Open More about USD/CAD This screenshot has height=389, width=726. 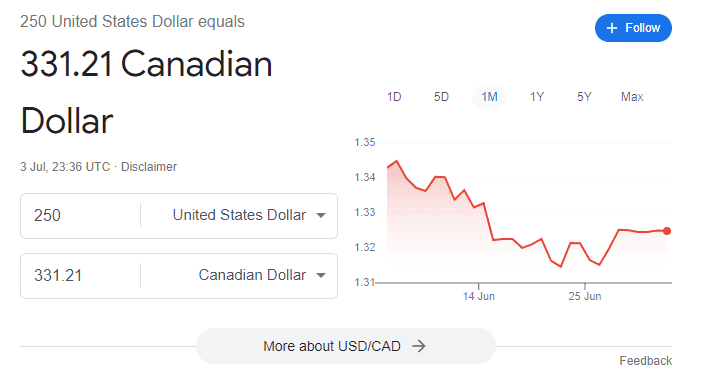(345, 346)
